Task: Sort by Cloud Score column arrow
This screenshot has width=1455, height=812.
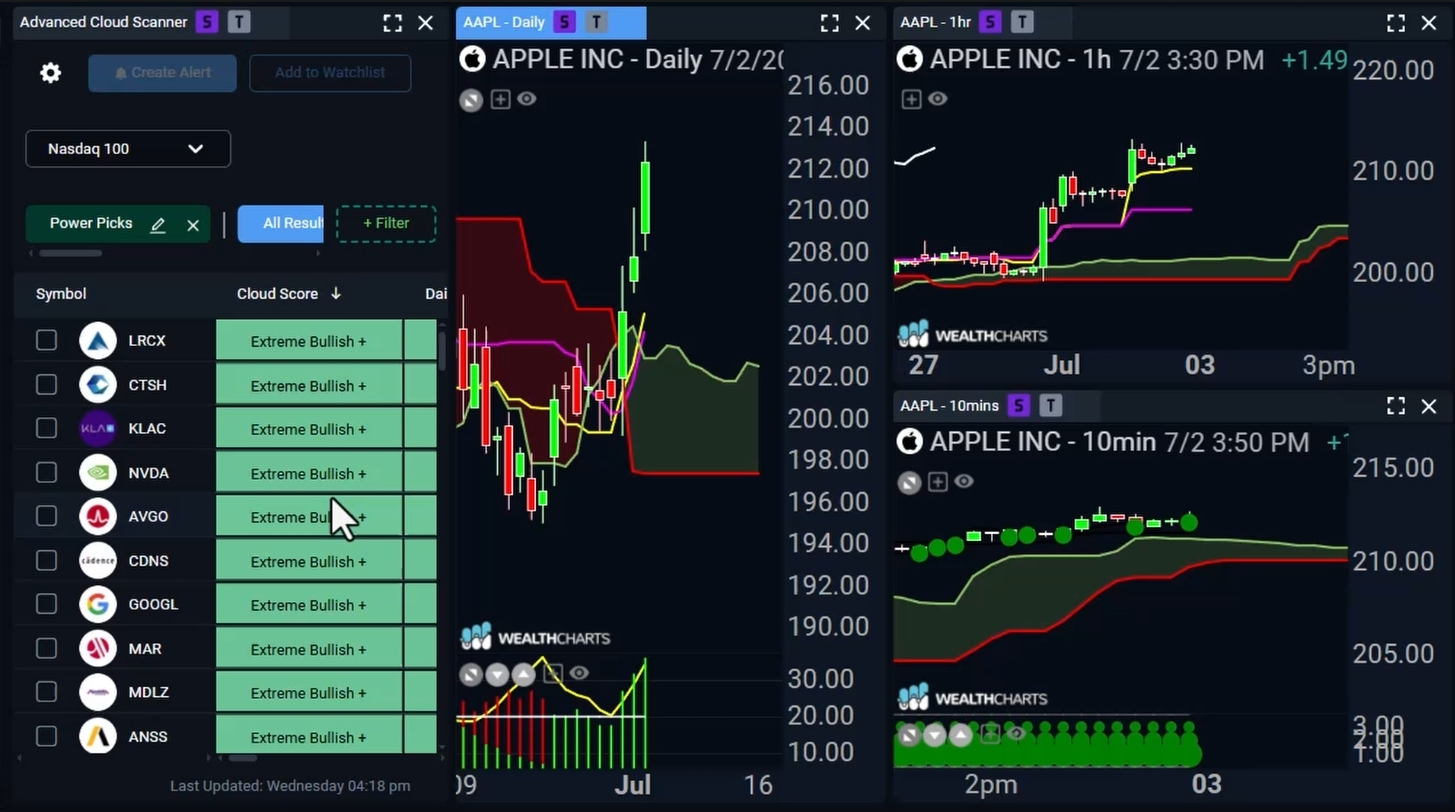Action: [336, 294]
